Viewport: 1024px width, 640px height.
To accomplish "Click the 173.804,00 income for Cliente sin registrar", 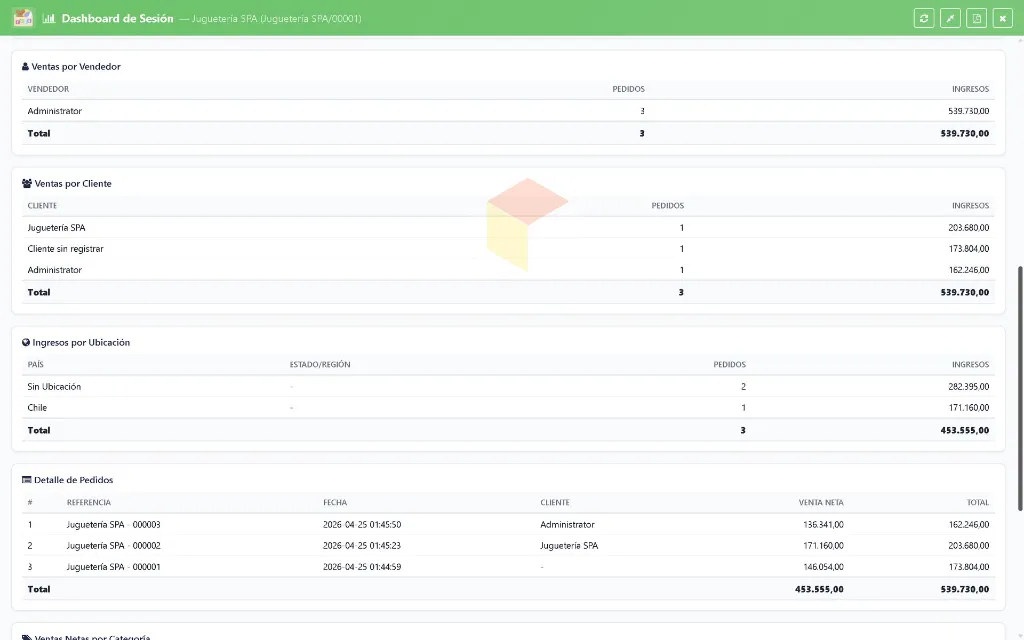I will pos(968,249).
